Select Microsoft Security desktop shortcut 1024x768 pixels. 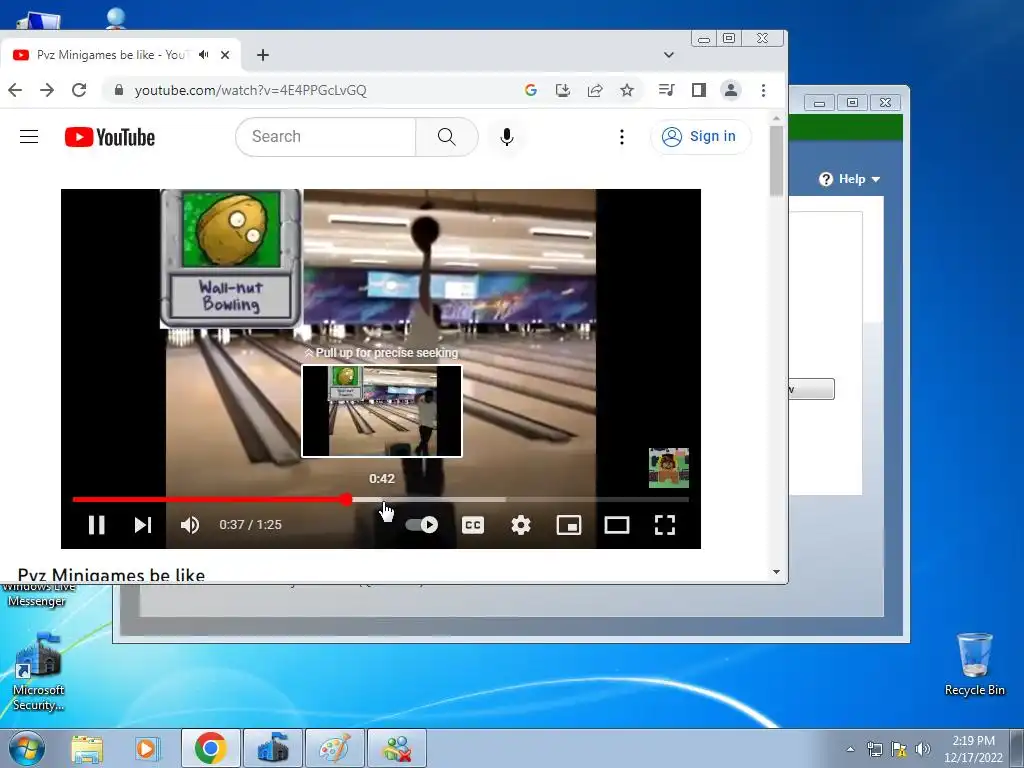pos(39,672)
